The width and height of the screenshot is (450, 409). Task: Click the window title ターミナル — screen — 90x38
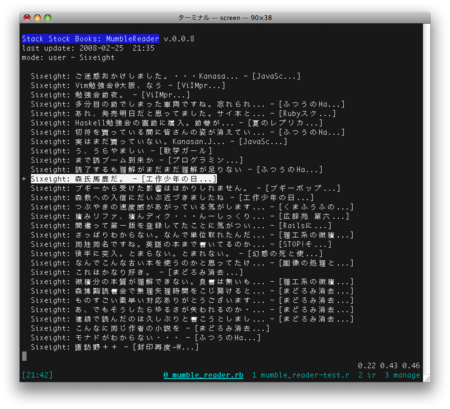pyautogui.click(x=225, y=18)
